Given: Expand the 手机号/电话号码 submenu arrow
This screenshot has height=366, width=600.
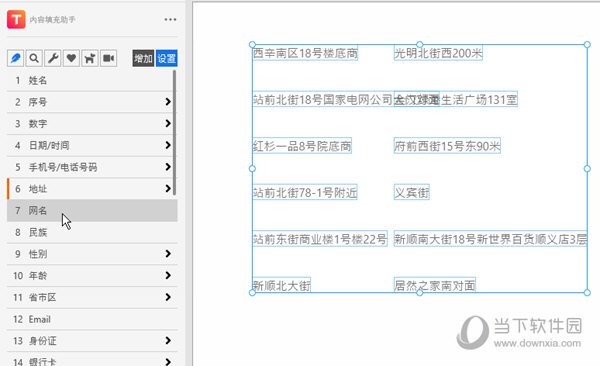Looking at the screenshot, I should 168,167.
